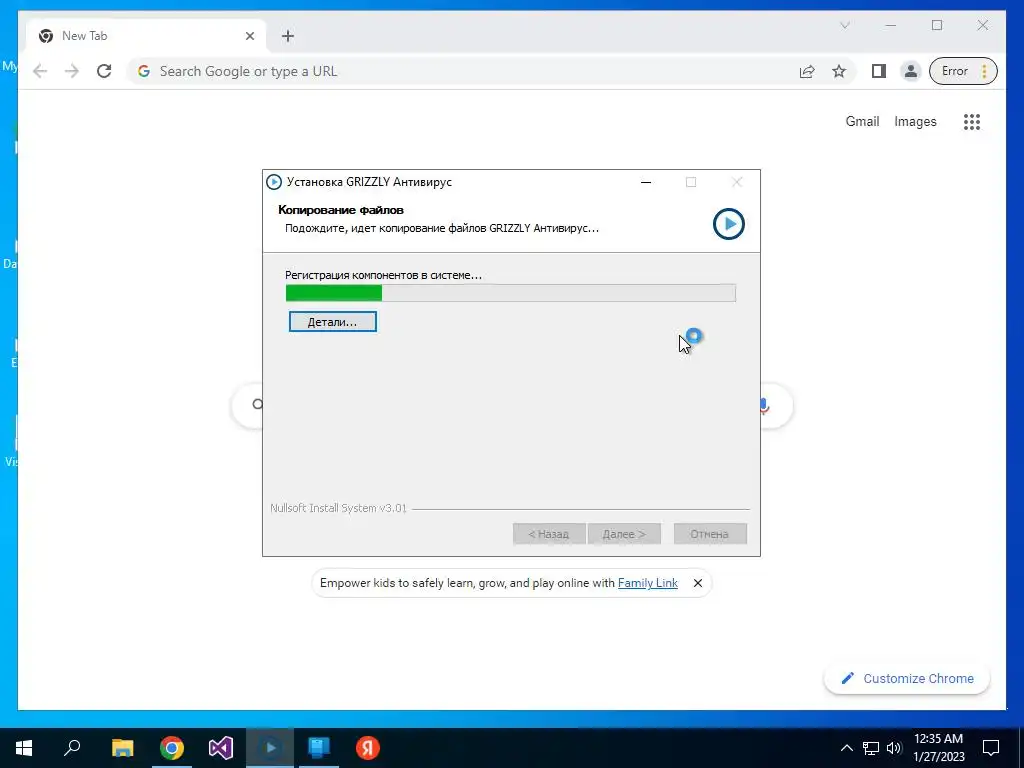The width and height of the screenshot is (1024, 768).
Task: Click the disabled Назад button
Action: click(x=549, y=534)
